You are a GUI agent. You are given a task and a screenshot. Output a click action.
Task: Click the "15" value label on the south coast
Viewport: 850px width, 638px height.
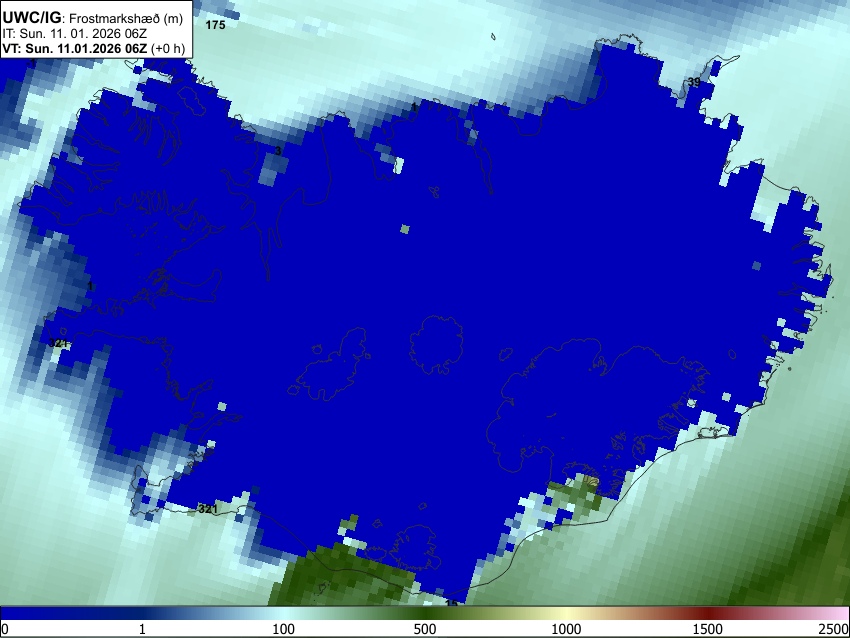click(x=451, y=603)
